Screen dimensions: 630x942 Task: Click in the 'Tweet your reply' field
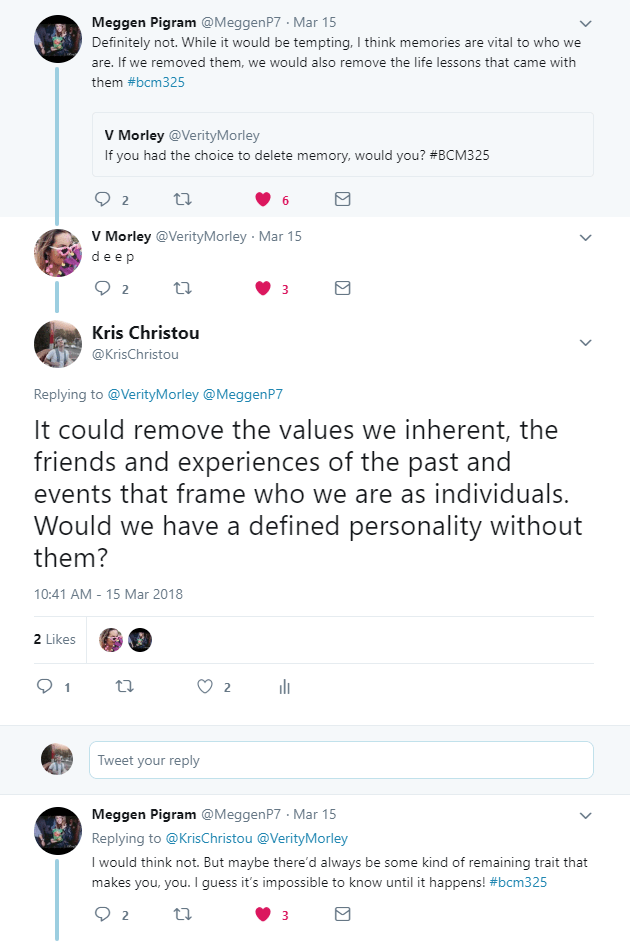click(x=340, y=760)
